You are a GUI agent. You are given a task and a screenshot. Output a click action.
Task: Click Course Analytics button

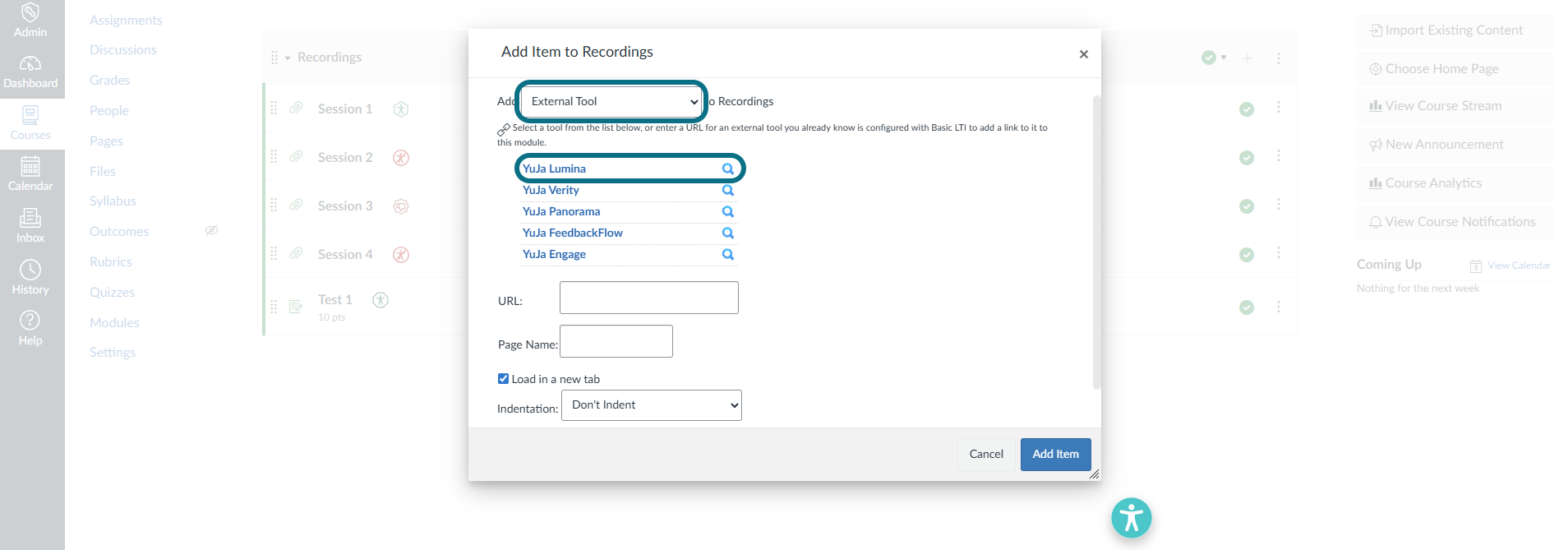[1455, 183]
